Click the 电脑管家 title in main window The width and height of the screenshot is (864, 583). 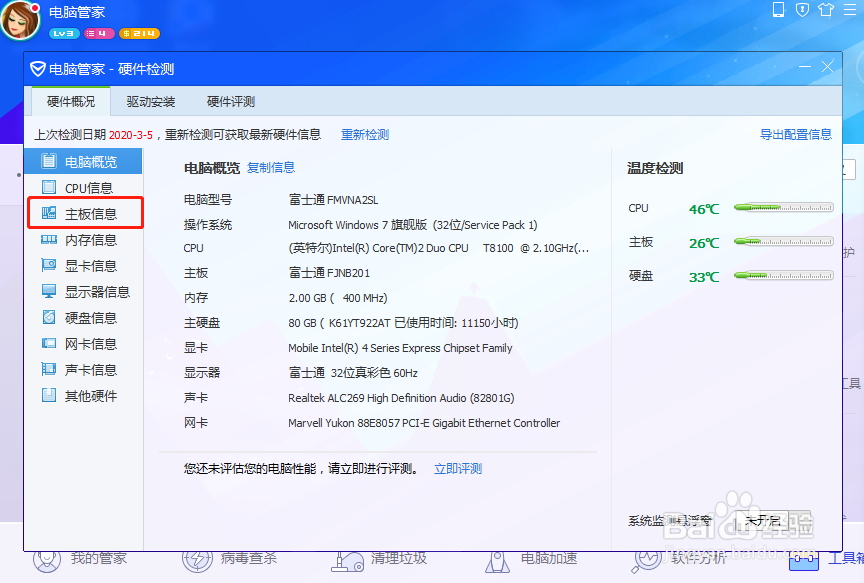click(77, 12)
